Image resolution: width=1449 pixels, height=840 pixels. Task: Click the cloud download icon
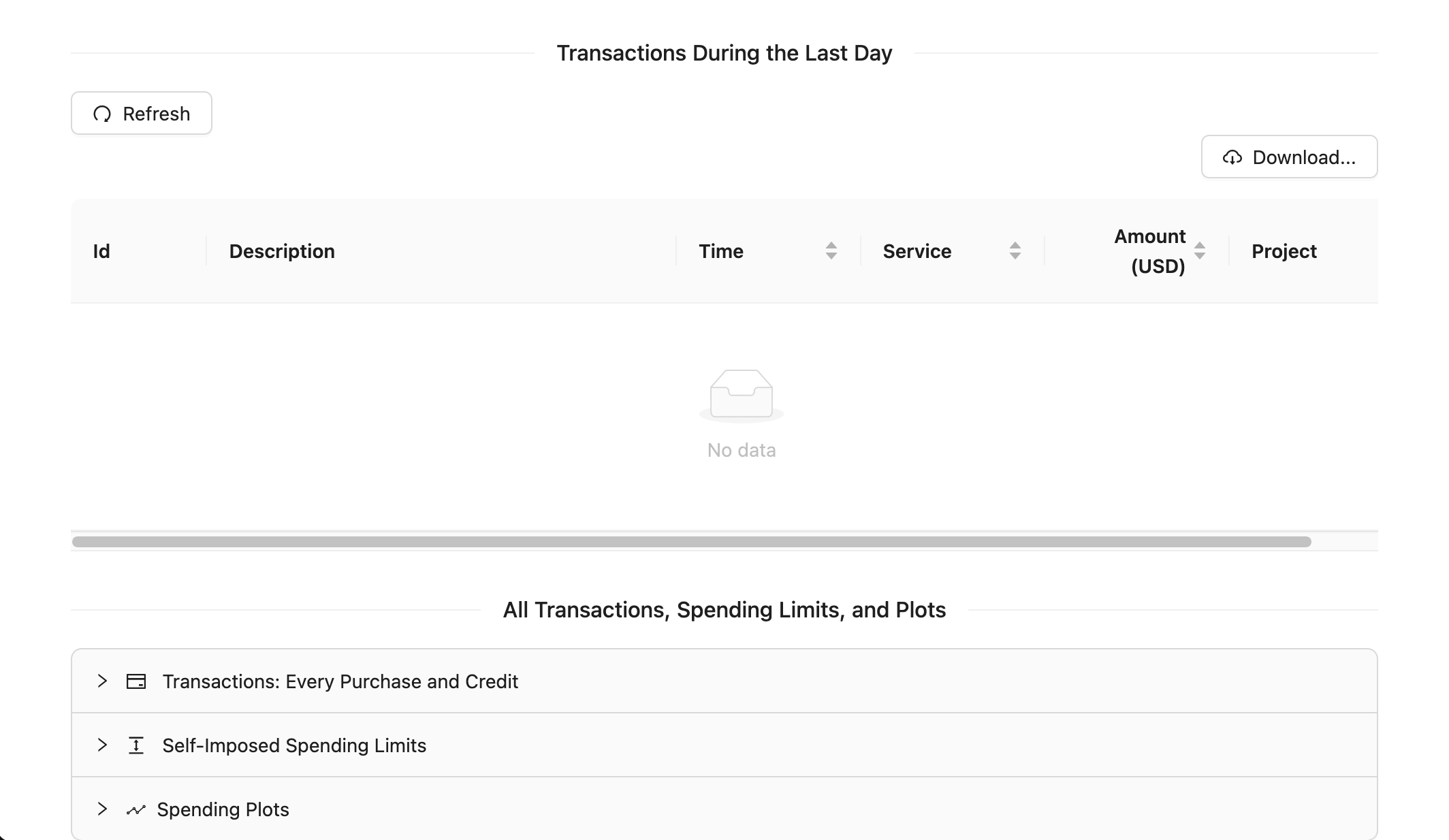click(x=1232, y=157)
